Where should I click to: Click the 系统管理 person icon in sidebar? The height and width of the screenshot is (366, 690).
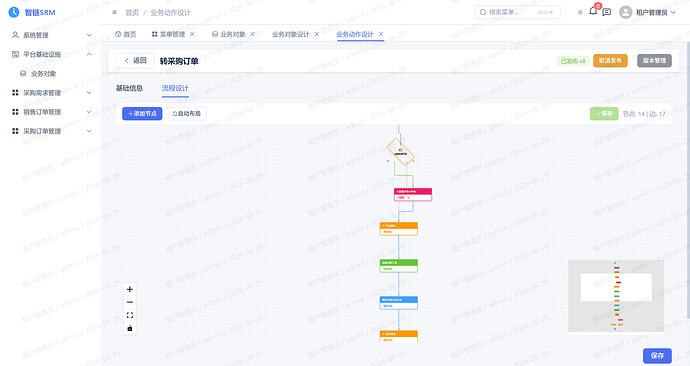pyautogui.click(x=15, y=35)
